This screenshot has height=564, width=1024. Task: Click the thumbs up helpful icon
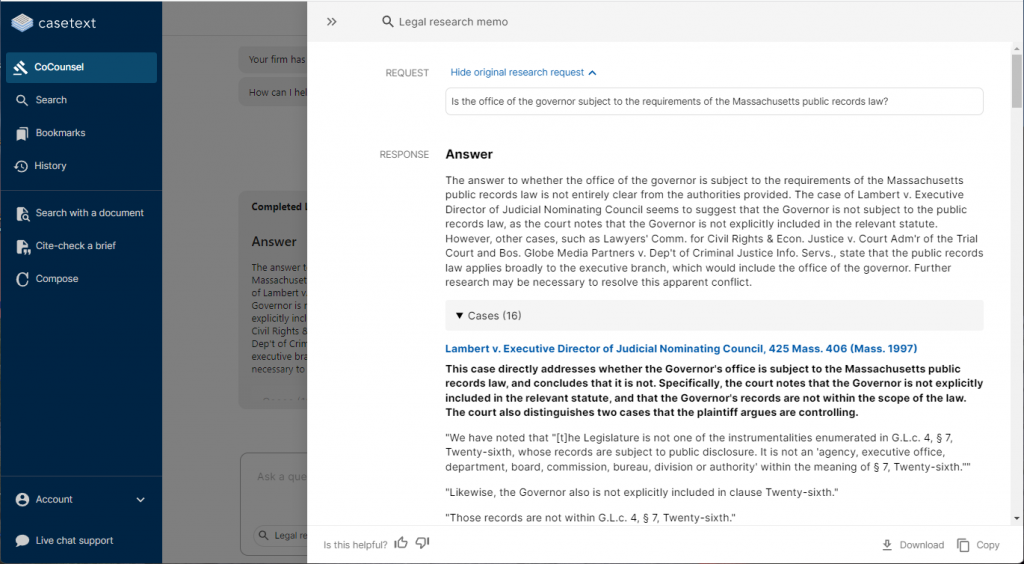(401, 543)
